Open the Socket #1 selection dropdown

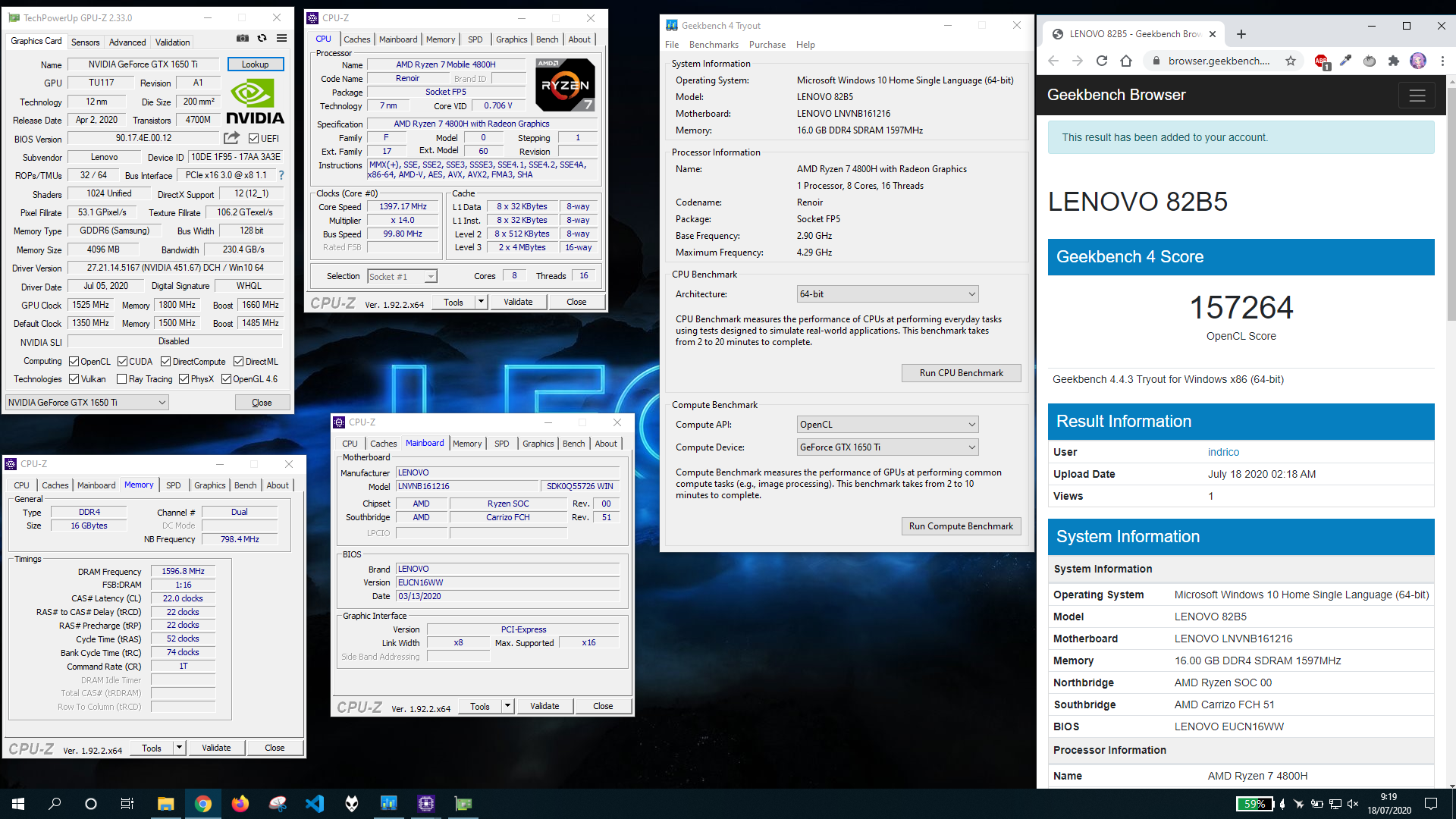pos(402,277)
